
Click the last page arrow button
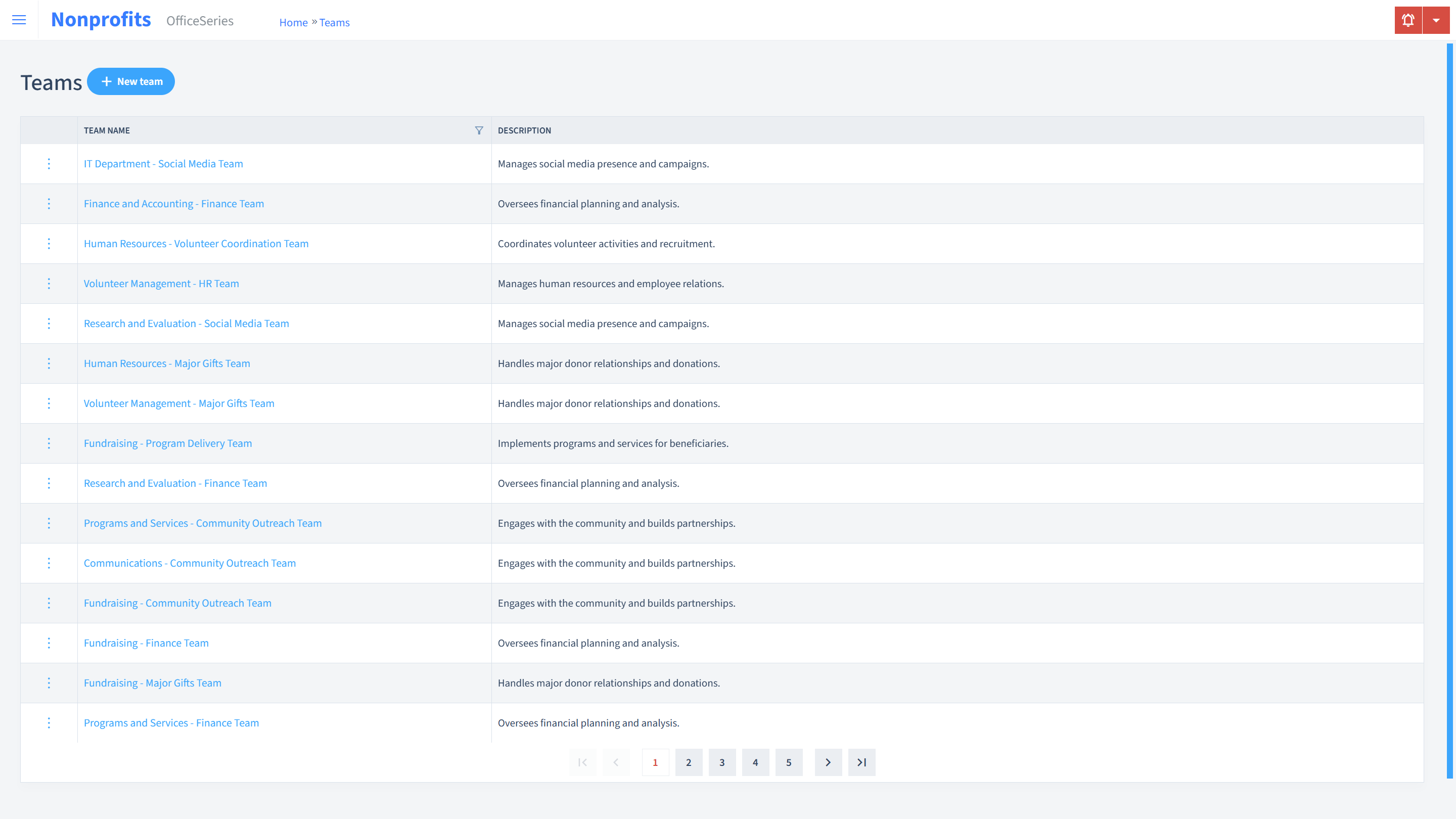coord(862,762)
